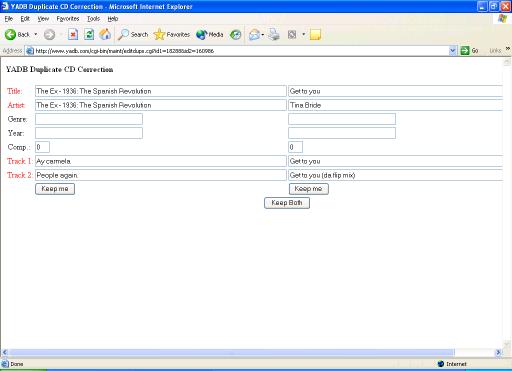Open the Search toolbar button
This screenshot has height=371, width=512.
[x=133, y=34]
